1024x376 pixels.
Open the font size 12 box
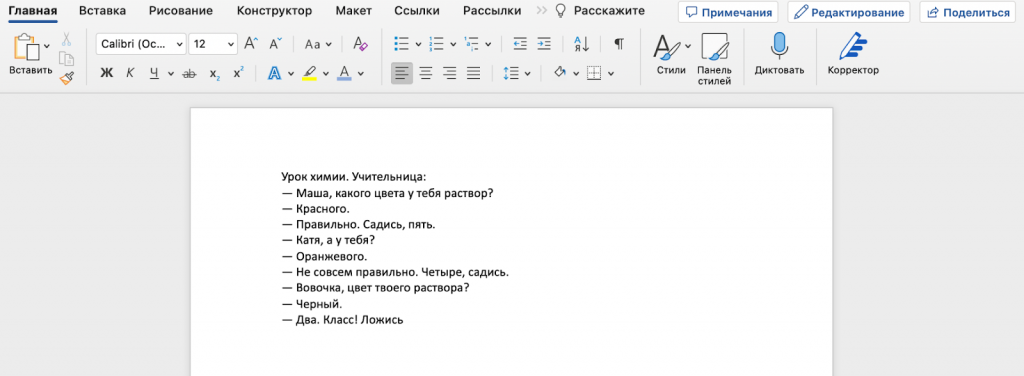click(x=213, y=44)
